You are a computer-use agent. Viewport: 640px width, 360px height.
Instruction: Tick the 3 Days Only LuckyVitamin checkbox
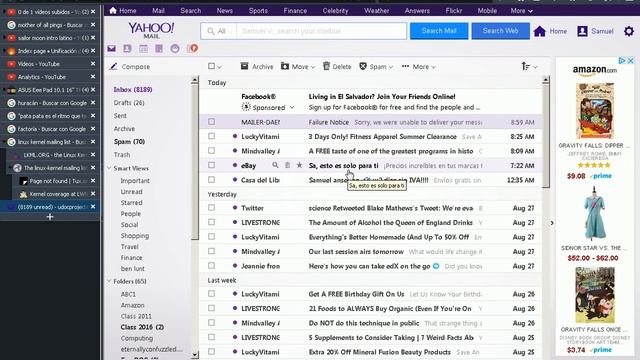pyautogui.click(x=211, y=136)
